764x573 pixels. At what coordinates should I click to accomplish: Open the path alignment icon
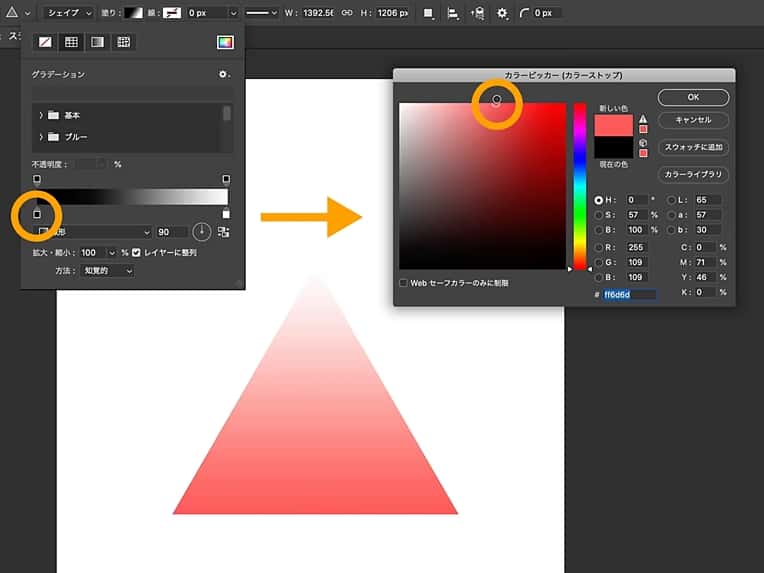[x=453, y=13]
